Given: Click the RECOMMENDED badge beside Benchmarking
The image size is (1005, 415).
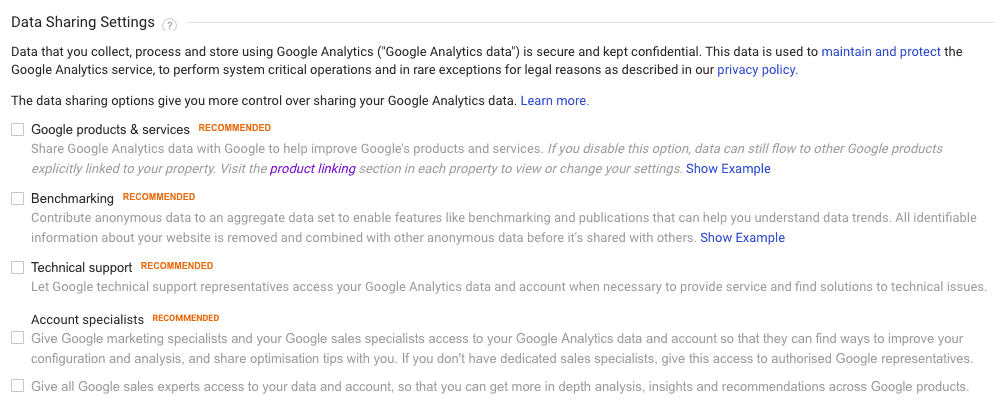Looking at the screenshot, I should point(159,197).
